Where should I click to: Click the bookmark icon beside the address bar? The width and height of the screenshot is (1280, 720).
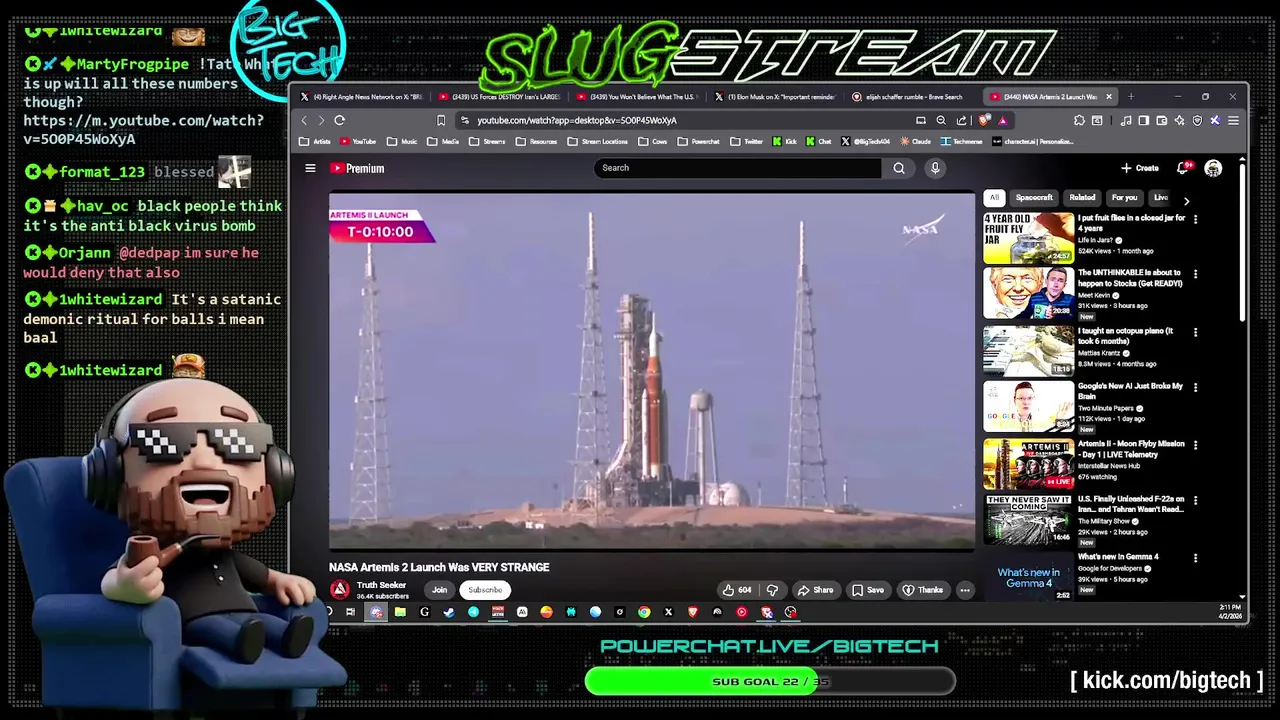pos(441,120)
